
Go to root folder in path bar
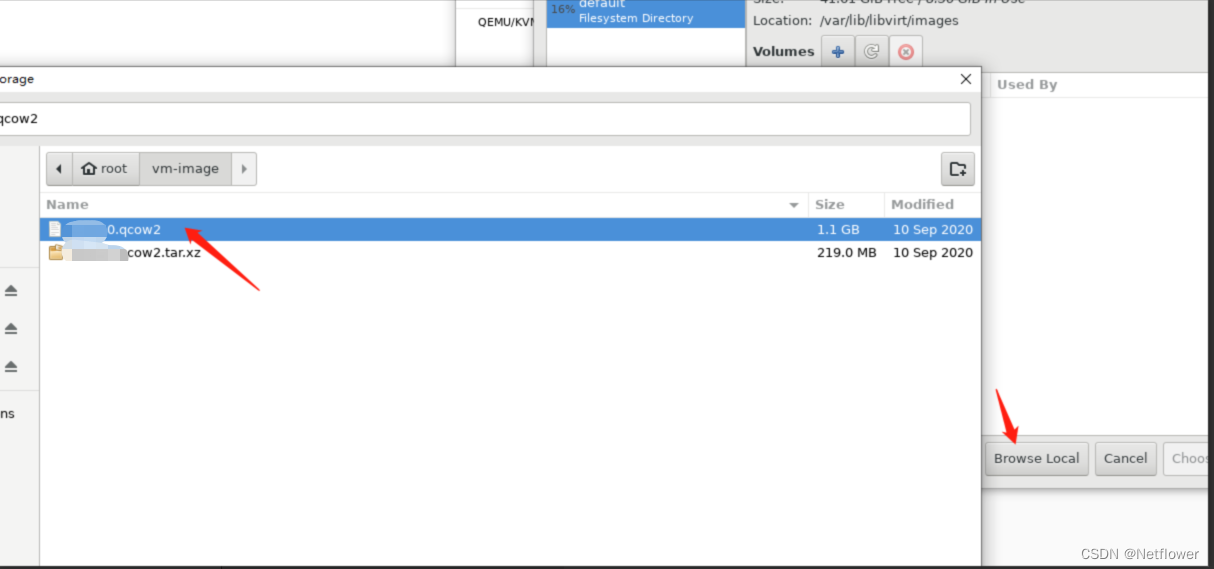coord(105,169)
